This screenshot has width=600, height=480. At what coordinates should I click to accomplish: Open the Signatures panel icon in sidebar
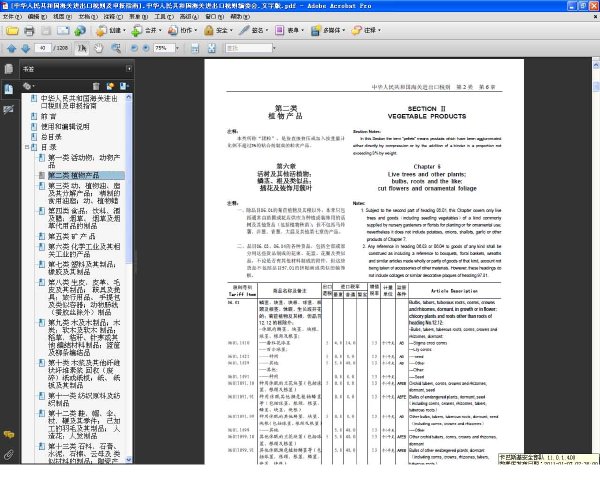pos(8,109)
